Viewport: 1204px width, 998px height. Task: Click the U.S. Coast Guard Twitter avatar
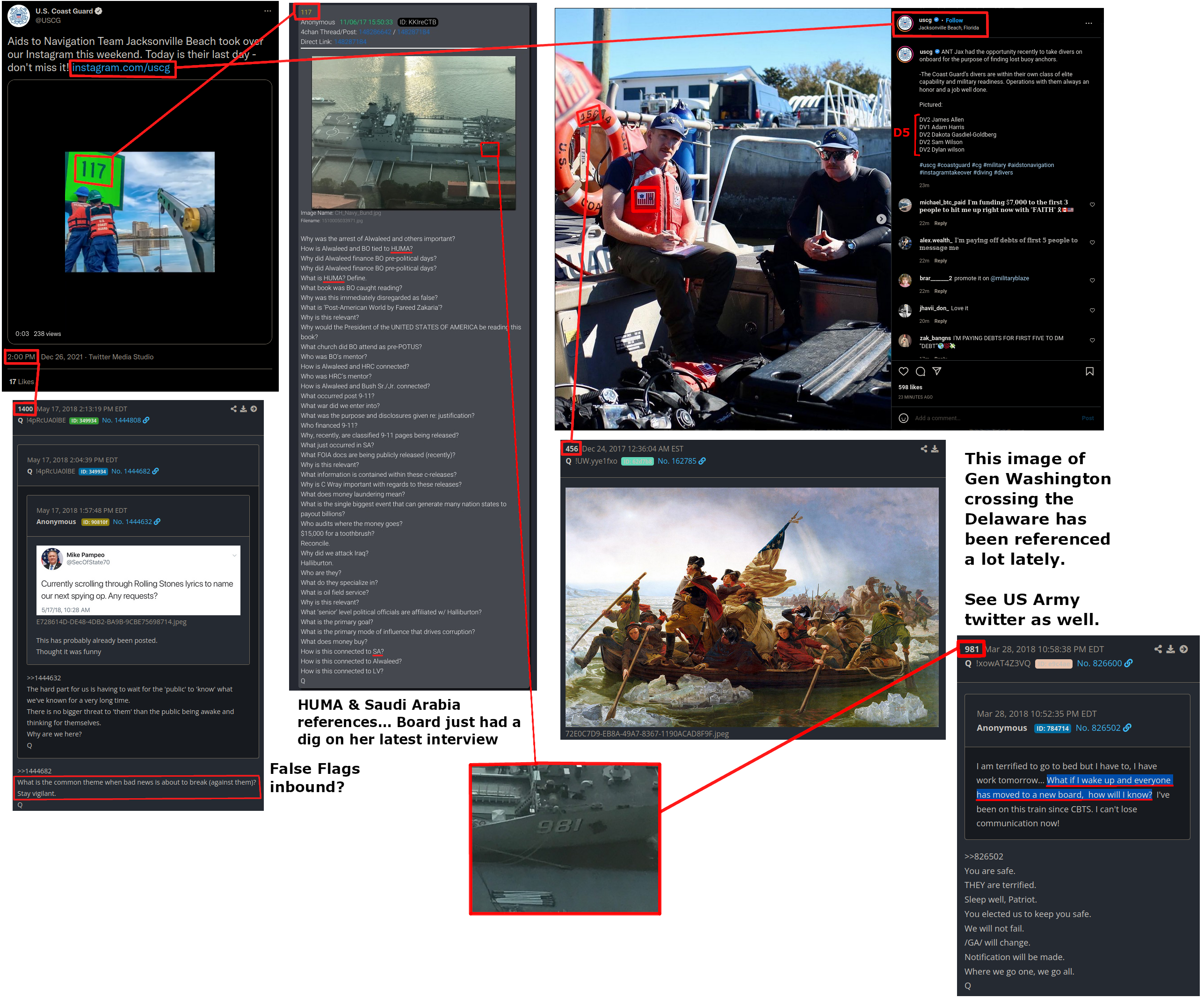[x=18, y=15]
